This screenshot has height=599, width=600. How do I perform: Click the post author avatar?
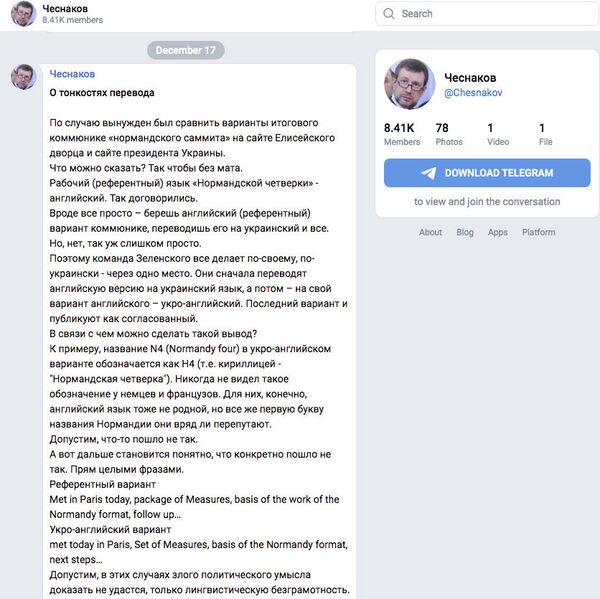pos(23,77)
